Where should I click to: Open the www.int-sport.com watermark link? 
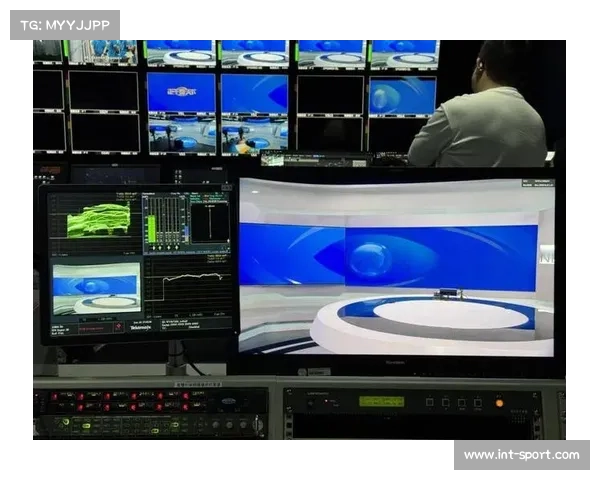tap(521, 455)
